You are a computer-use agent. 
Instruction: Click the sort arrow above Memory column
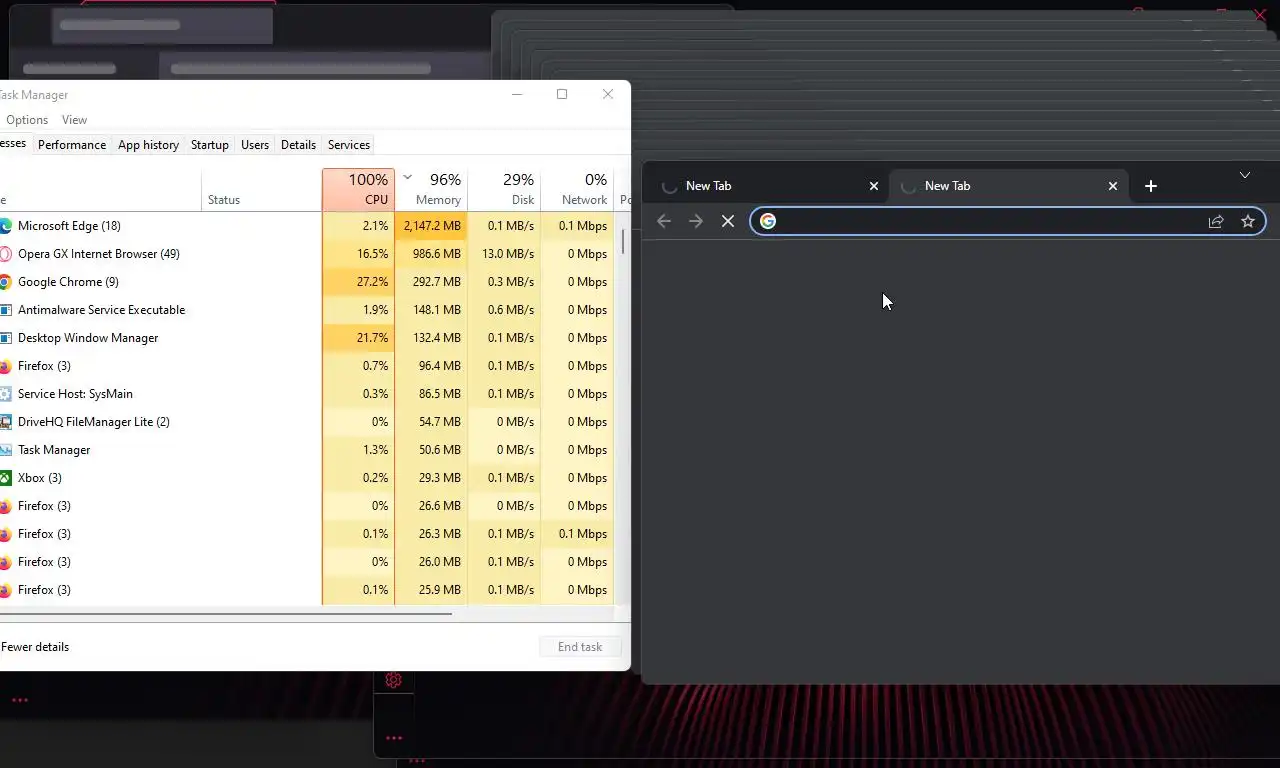[x=407, y=177]
